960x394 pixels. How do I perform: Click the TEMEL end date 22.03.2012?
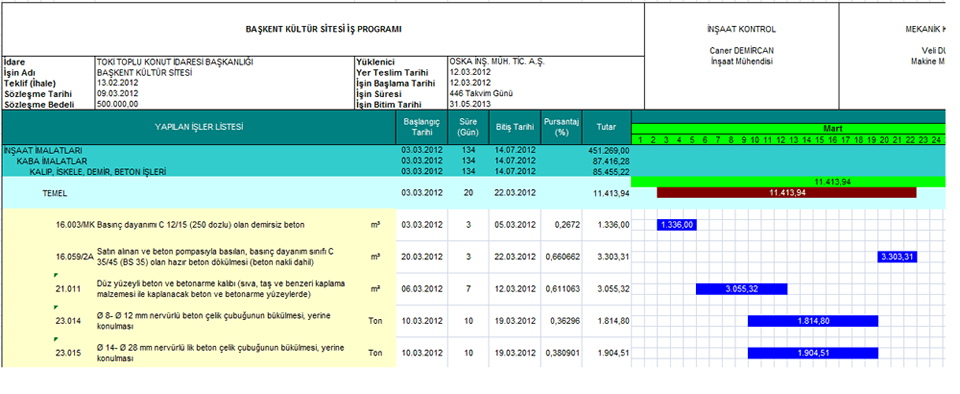515,193
